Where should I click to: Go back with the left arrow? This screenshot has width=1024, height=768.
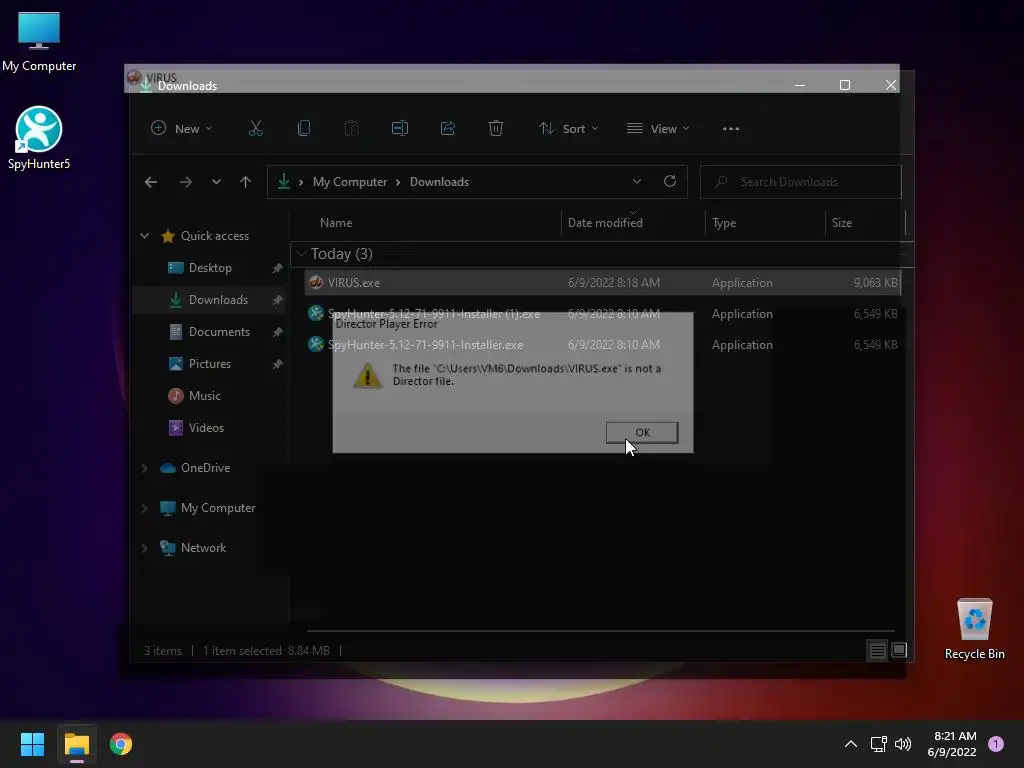click(x=151, y=182)
